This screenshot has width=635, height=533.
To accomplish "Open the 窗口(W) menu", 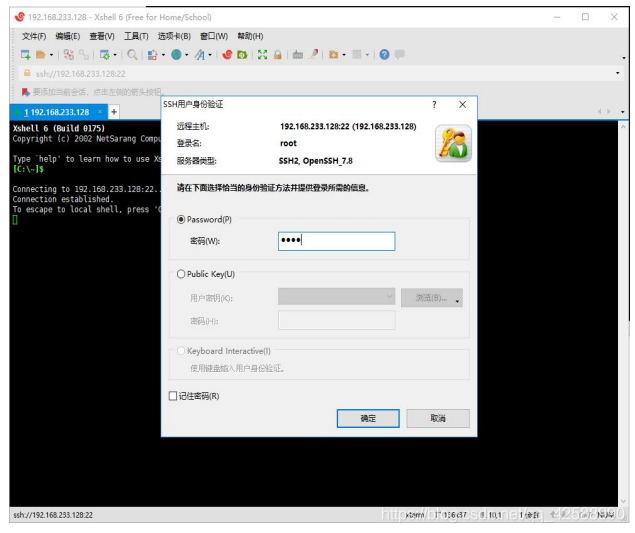I will click(214, 36).
